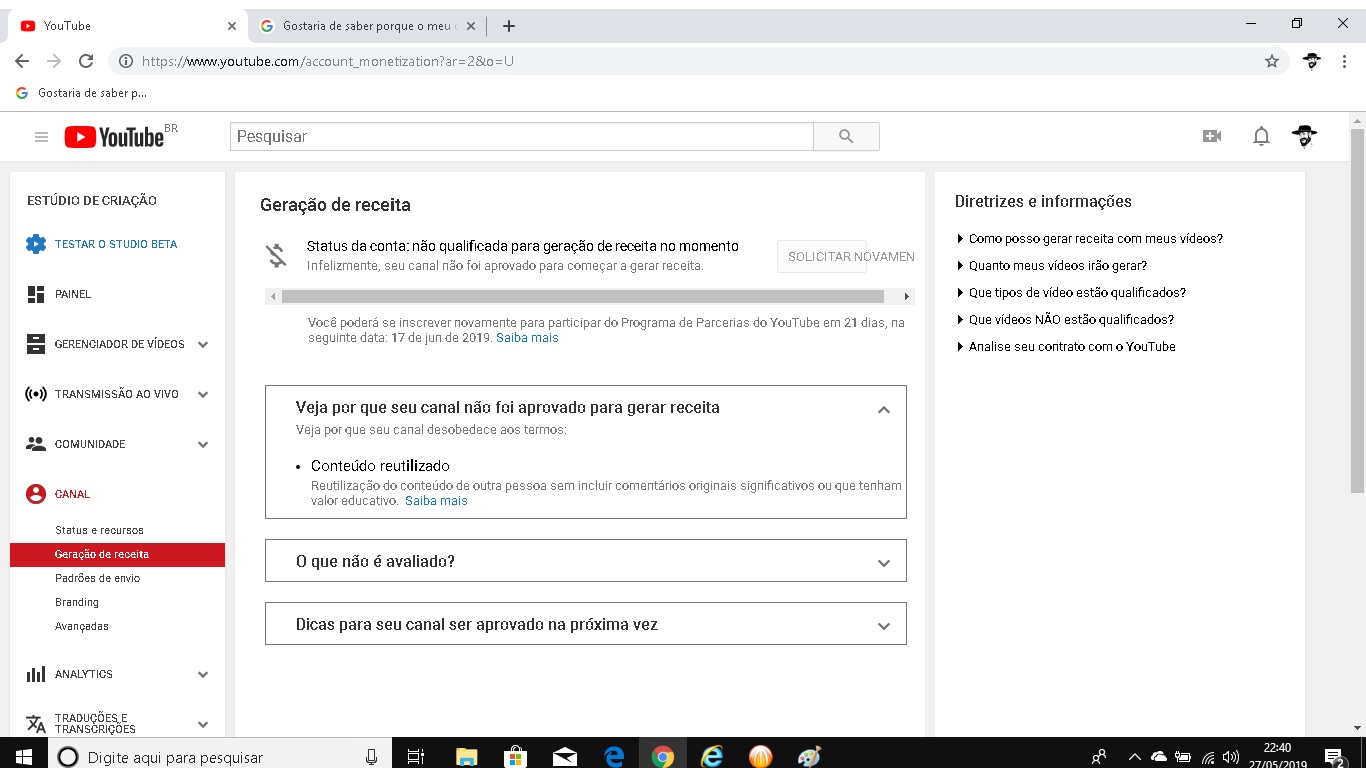This screenshot has height=768, width=1366.
Task: Open Padrões de envio menu item
Action: pyautogui.click(x=97, y=578)
